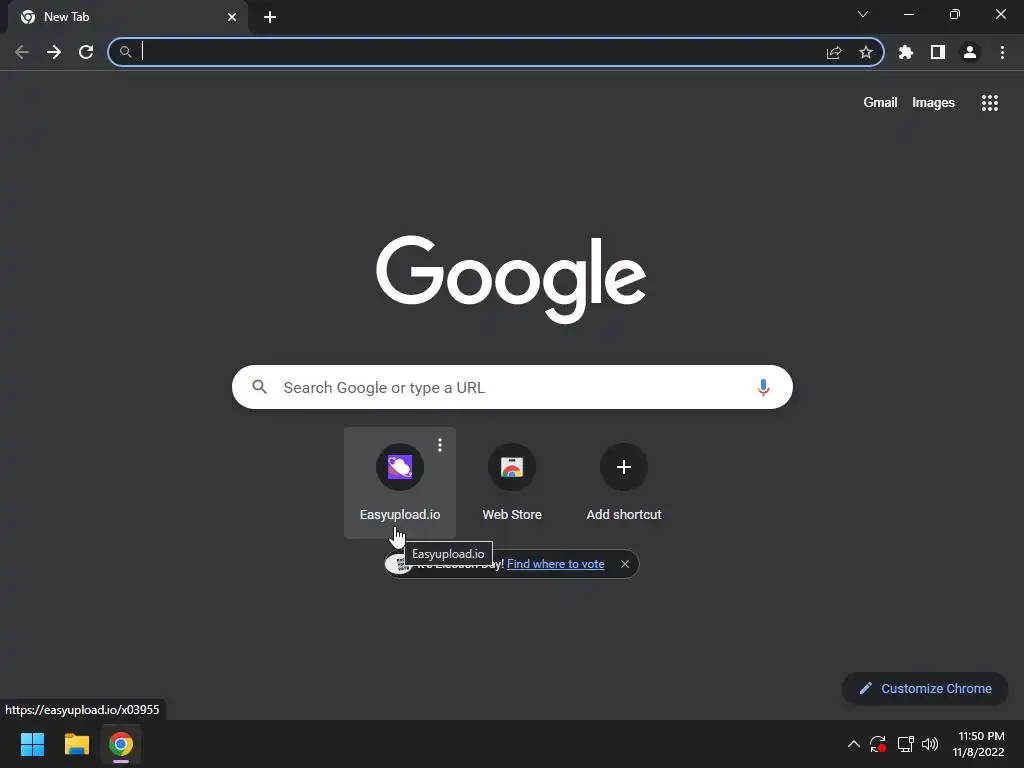
Task: Click the Customize Chrome button
Action: [x=925, y=688]
